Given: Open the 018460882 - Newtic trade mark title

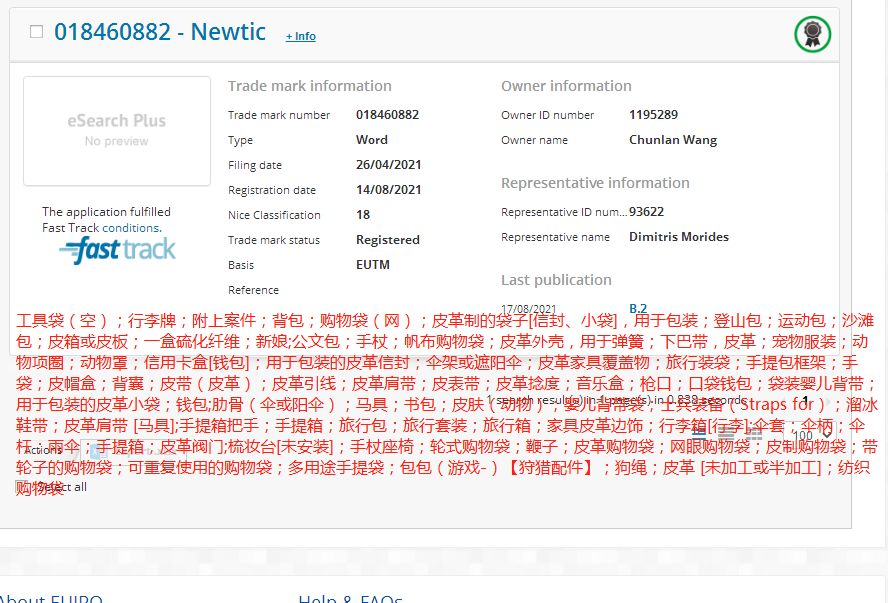Looking at the screenshot, I should click(x=160, y=32).
